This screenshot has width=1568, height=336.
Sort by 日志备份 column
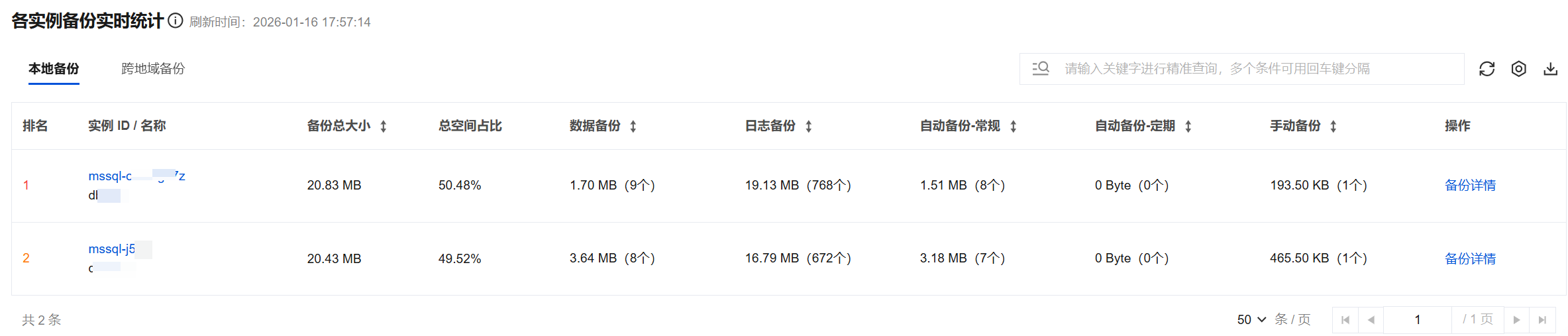tap(808, 127)
